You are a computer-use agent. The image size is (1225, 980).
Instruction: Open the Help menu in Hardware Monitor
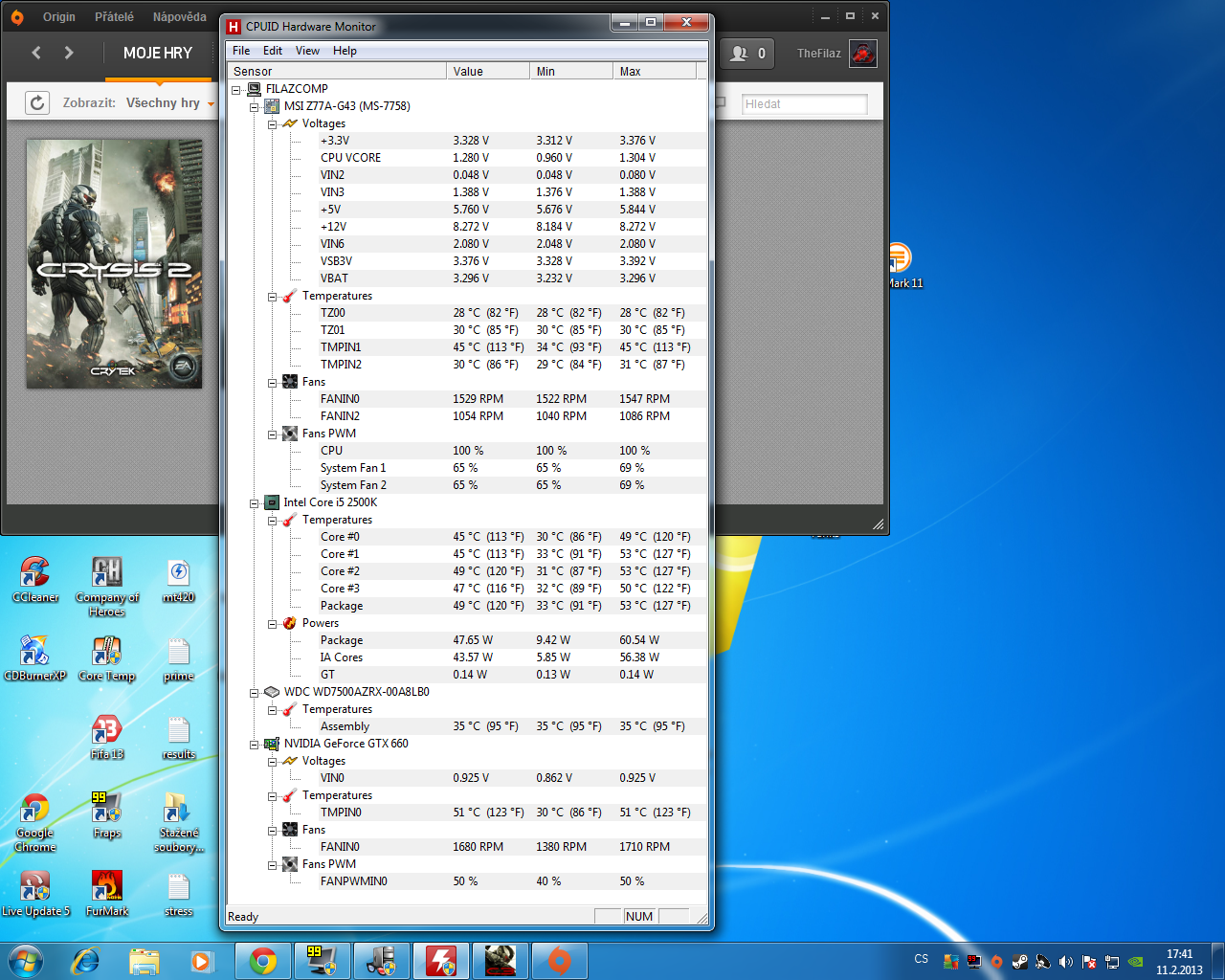pos(345,51)
